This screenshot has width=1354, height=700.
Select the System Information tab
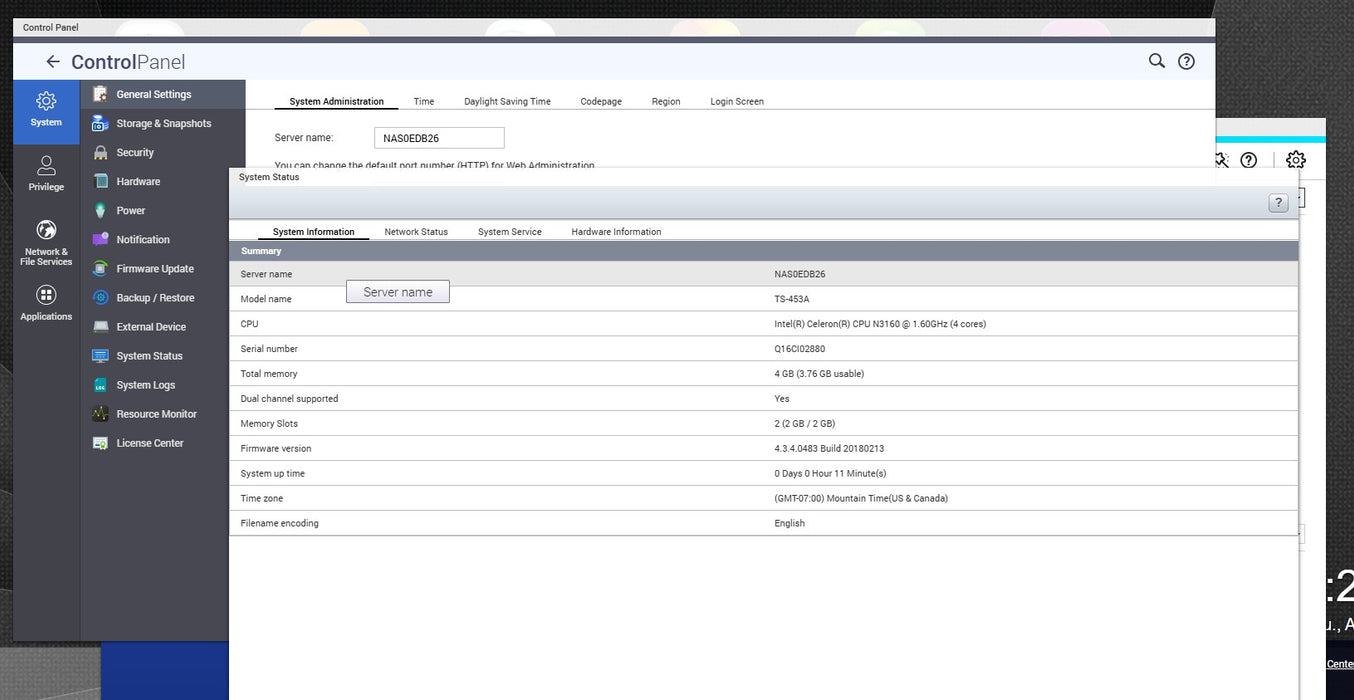pos(313,231)
